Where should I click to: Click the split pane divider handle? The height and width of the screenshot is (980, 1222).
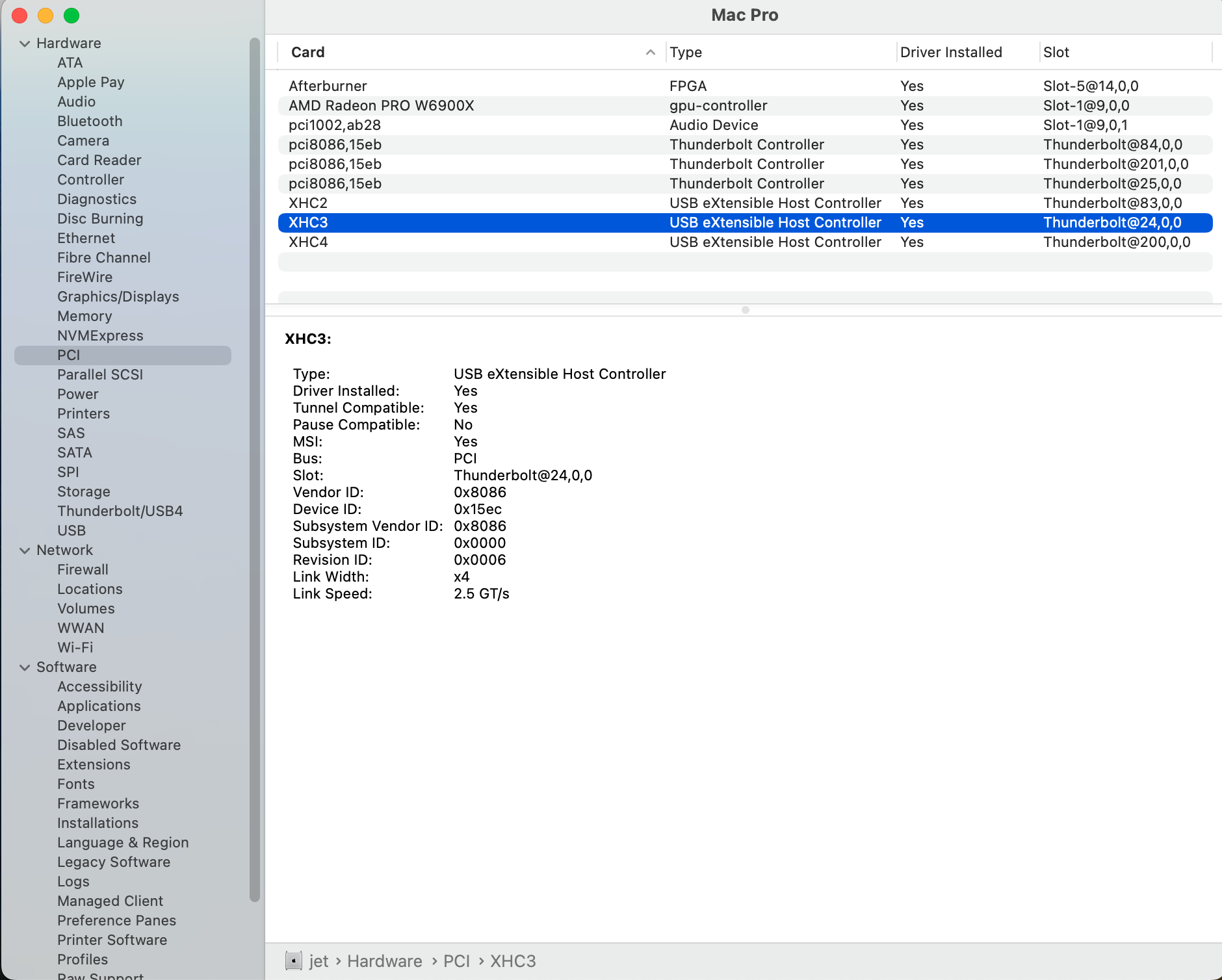(746, 310)
